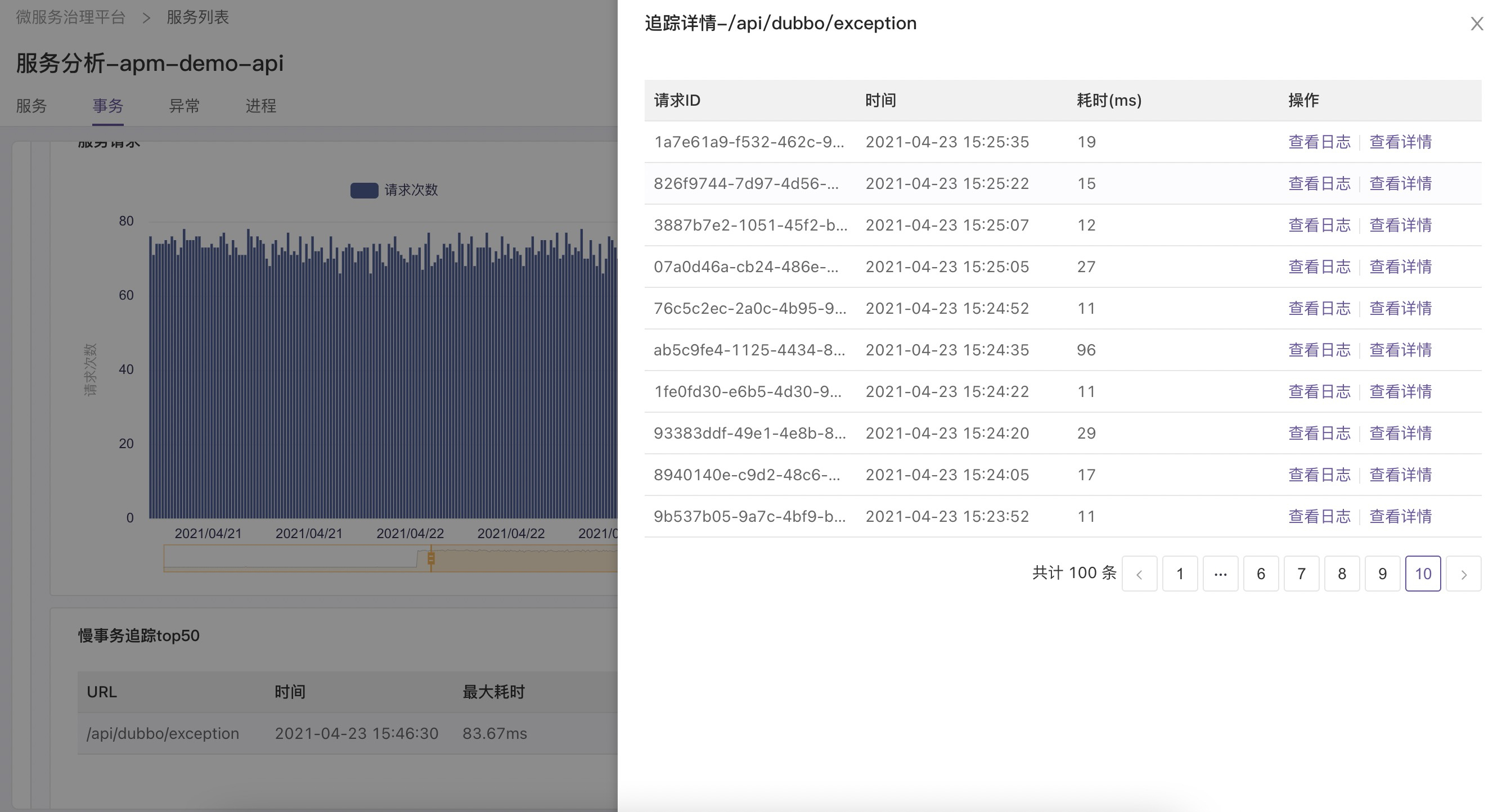The height and width of the screenshot is (812, 1493).
Task: Open 查看日志 for request 826f9744-7d97
Action: pyautogui.click(x=1320, y=183)
